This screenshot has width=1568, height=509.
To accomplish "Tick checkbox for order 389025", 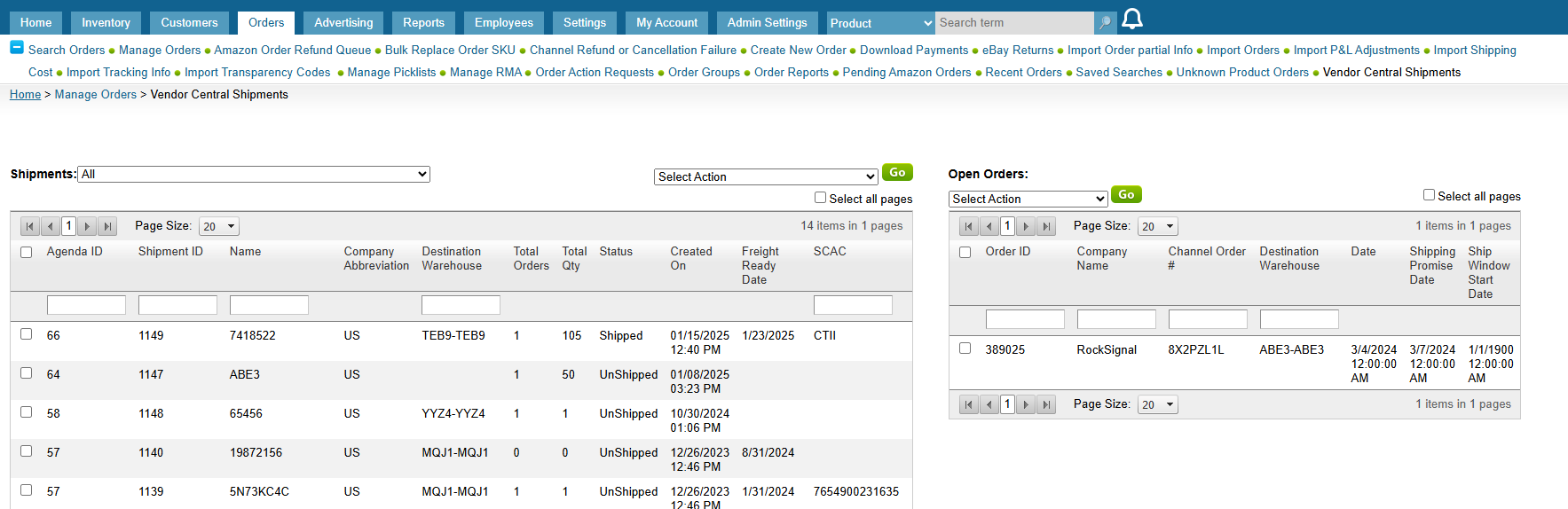I will (965, 348).
